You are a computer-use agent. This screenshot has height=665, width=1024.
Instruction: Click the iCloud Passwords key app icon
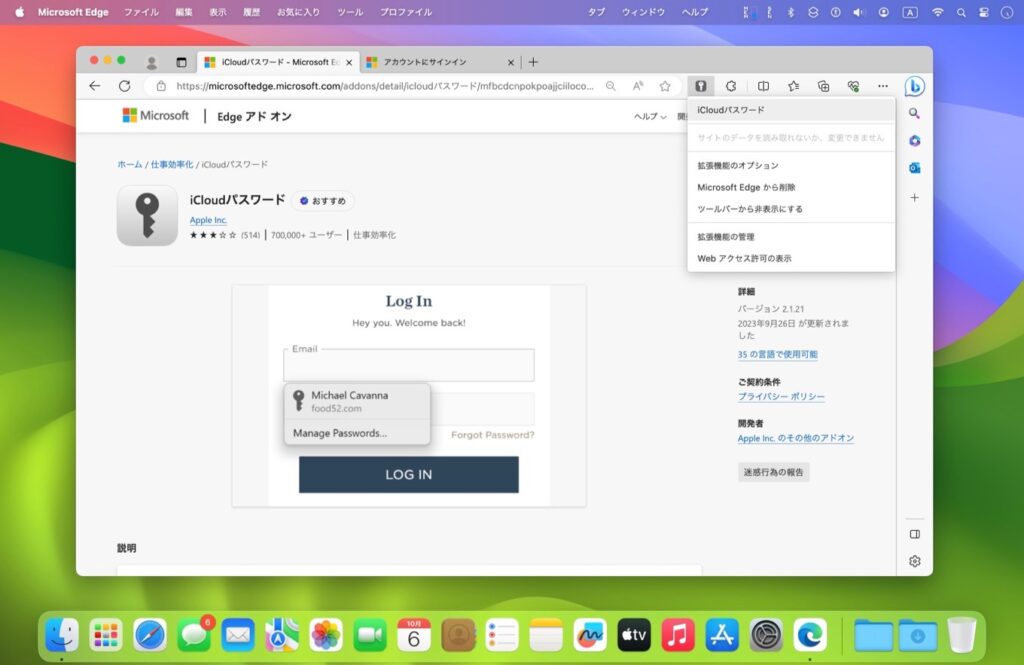(x=147, y=216)
